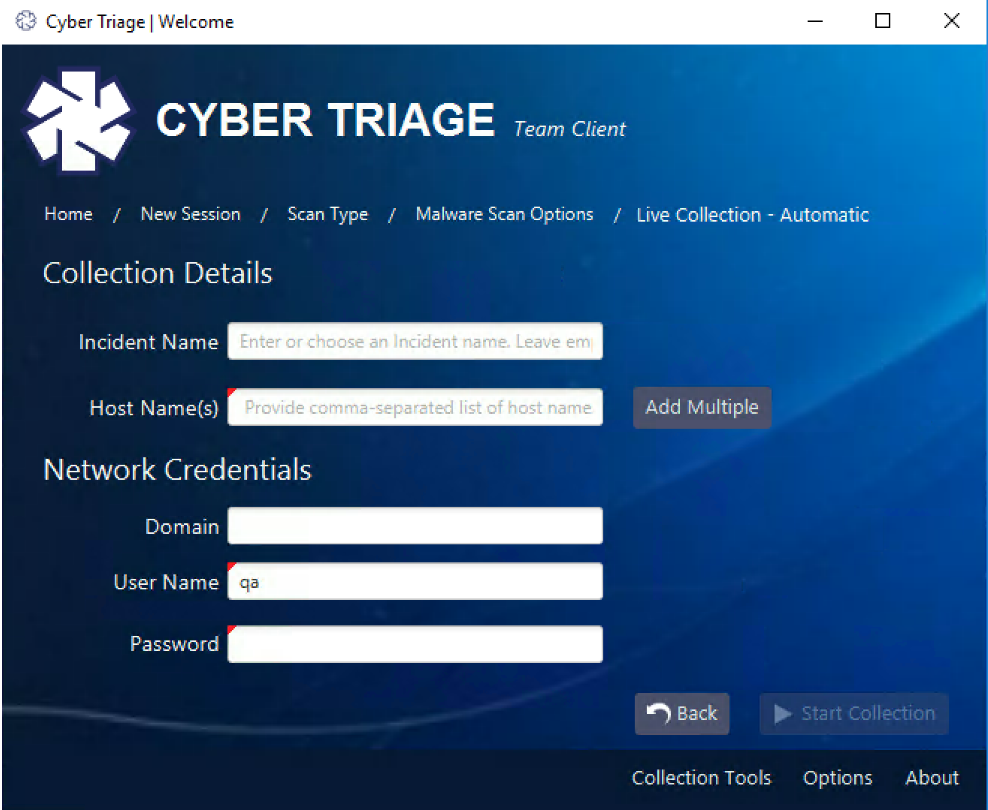Open the New Session breadcrumb link
The image size is (988, 810).
click(190, 214)
